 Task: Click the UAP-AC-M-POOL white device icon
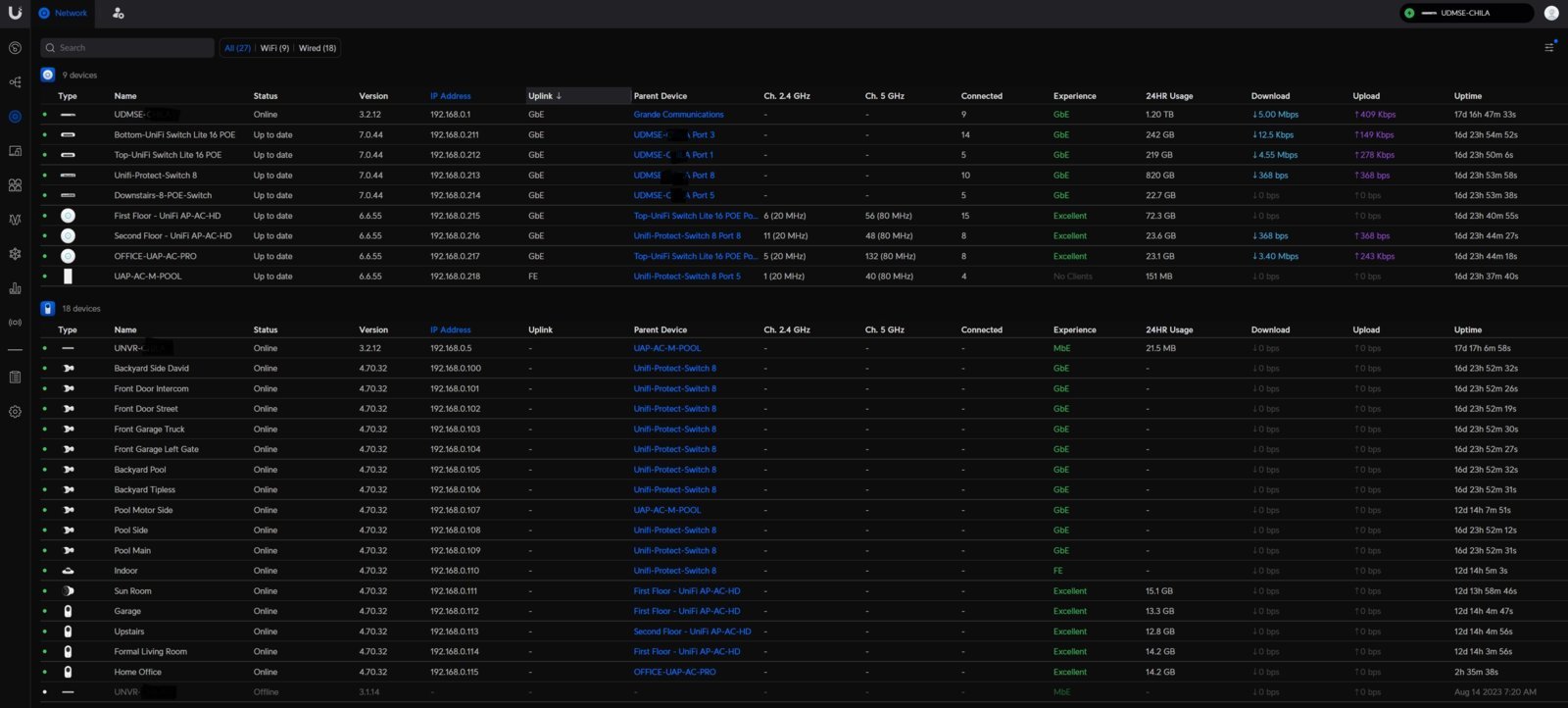point(68,277)
